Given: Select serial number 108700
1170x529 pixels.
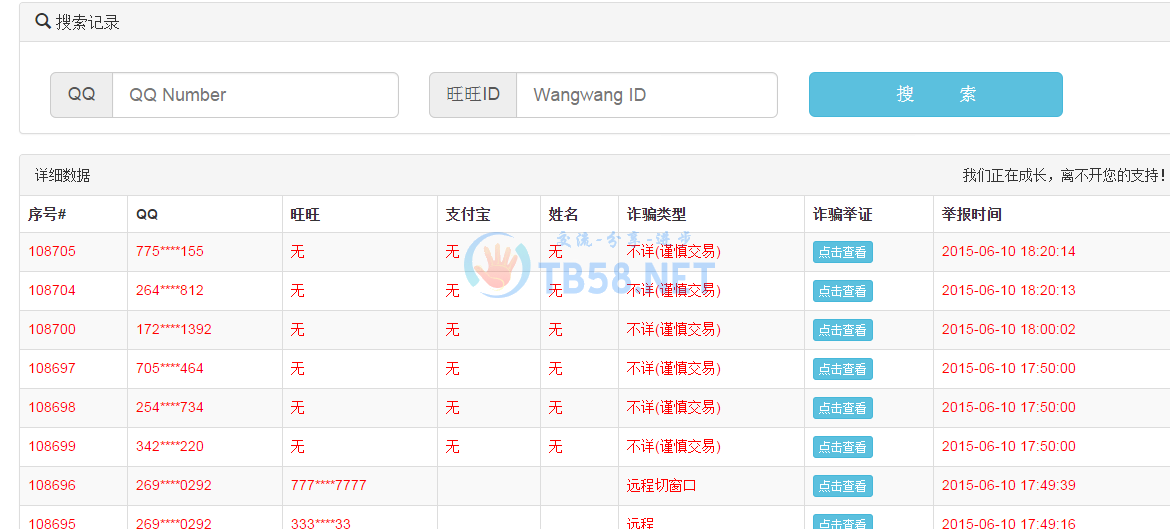Looking at the screenshot, I should click(x=51, y=329).
